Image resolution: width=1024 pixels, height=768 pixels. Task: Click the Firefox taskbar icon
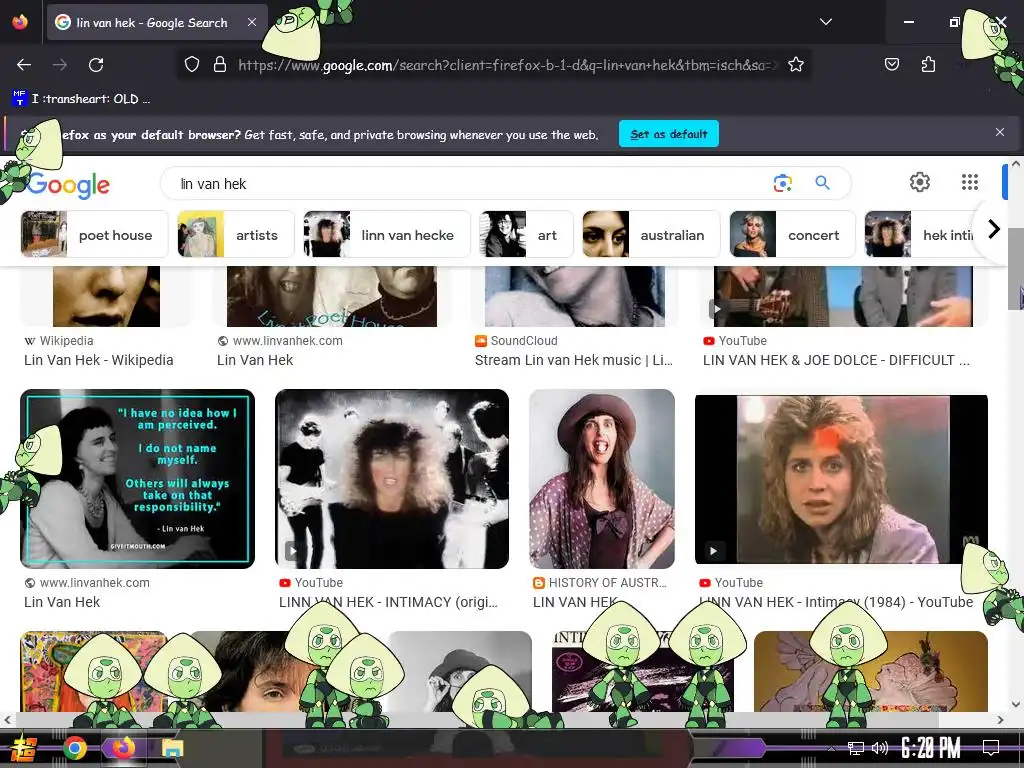(x=123, y=748)
